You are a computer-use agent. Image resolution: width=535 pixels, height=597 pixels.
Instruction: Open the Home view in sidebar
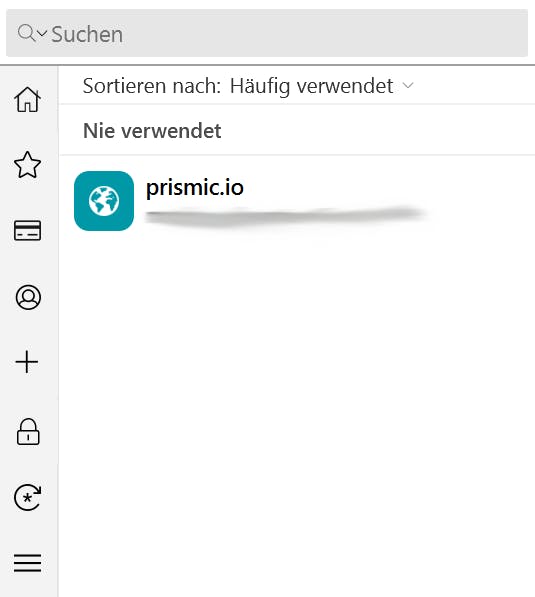tap(27, 99)
